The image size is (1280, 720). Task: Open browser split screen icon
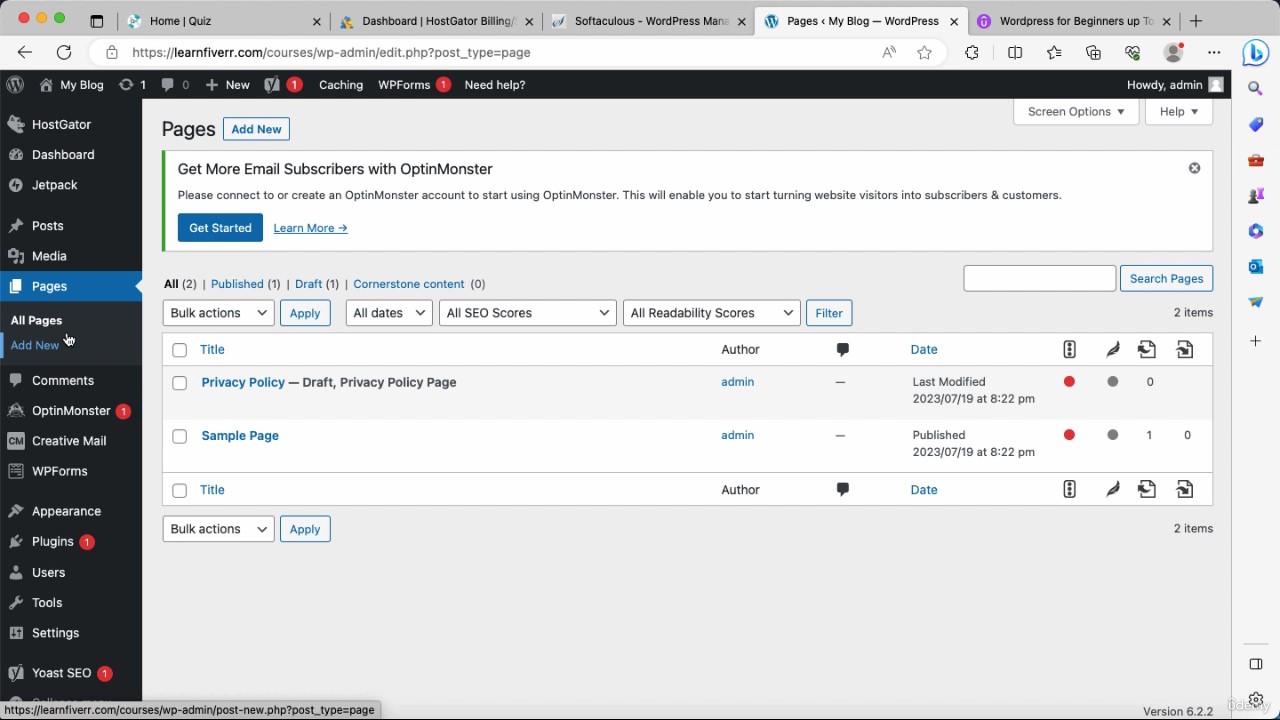pyautogui.click(x=1015, y=52)
